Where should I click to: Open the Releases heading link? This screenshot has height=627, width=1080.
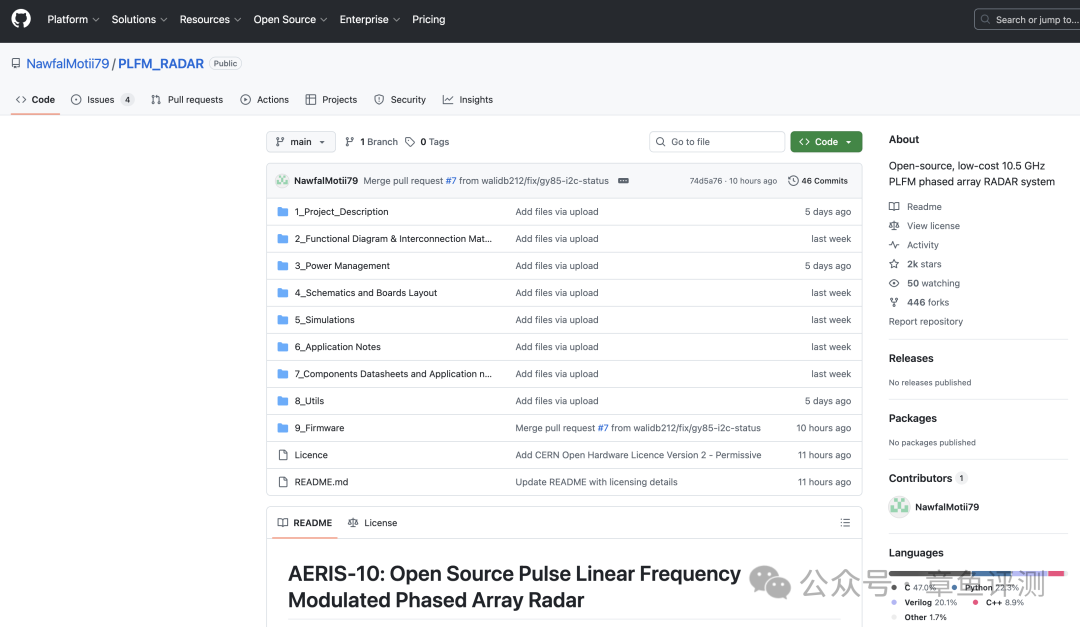[x=911, y=358]
